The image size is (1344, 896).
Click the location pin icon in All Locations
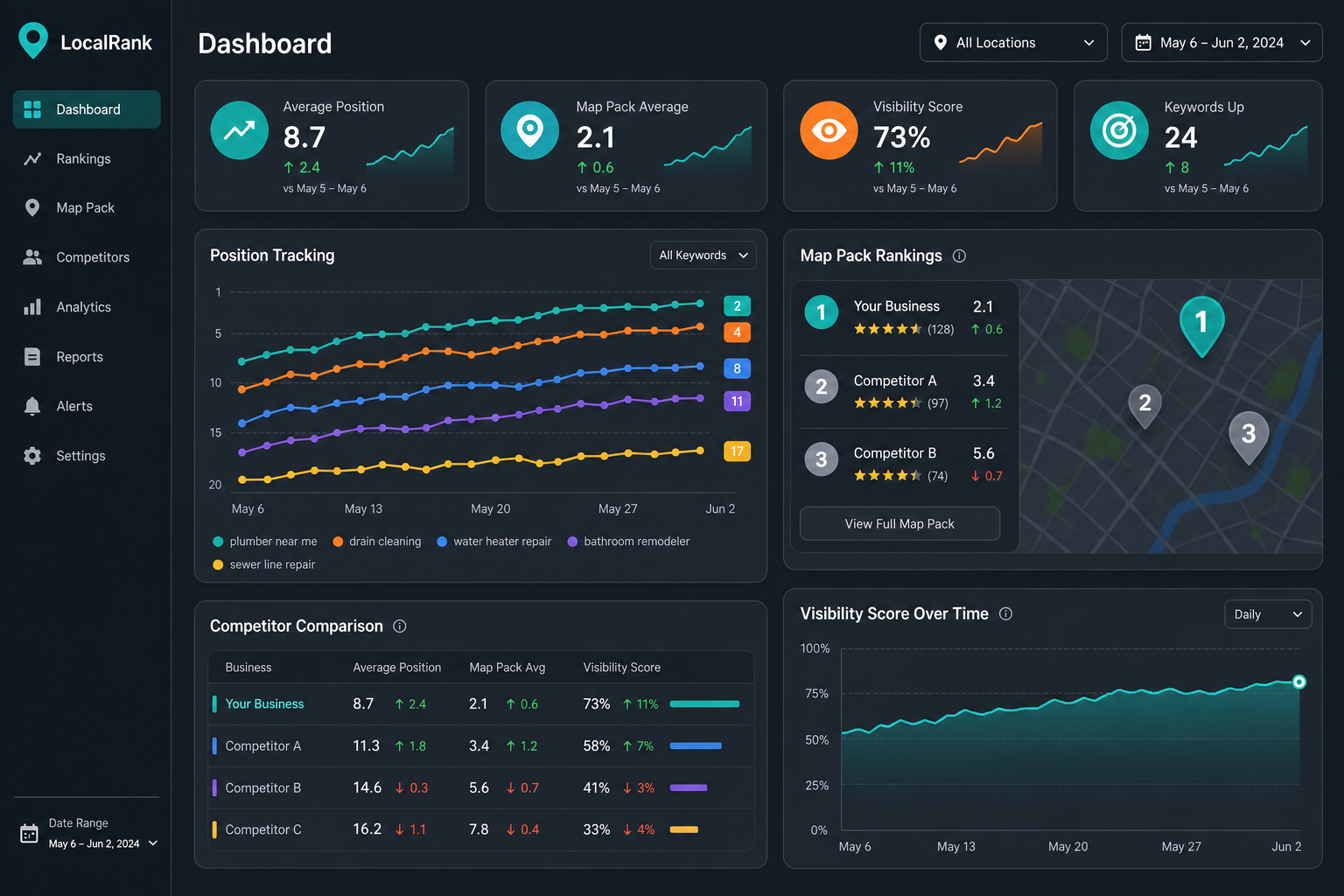pos(941,42)
